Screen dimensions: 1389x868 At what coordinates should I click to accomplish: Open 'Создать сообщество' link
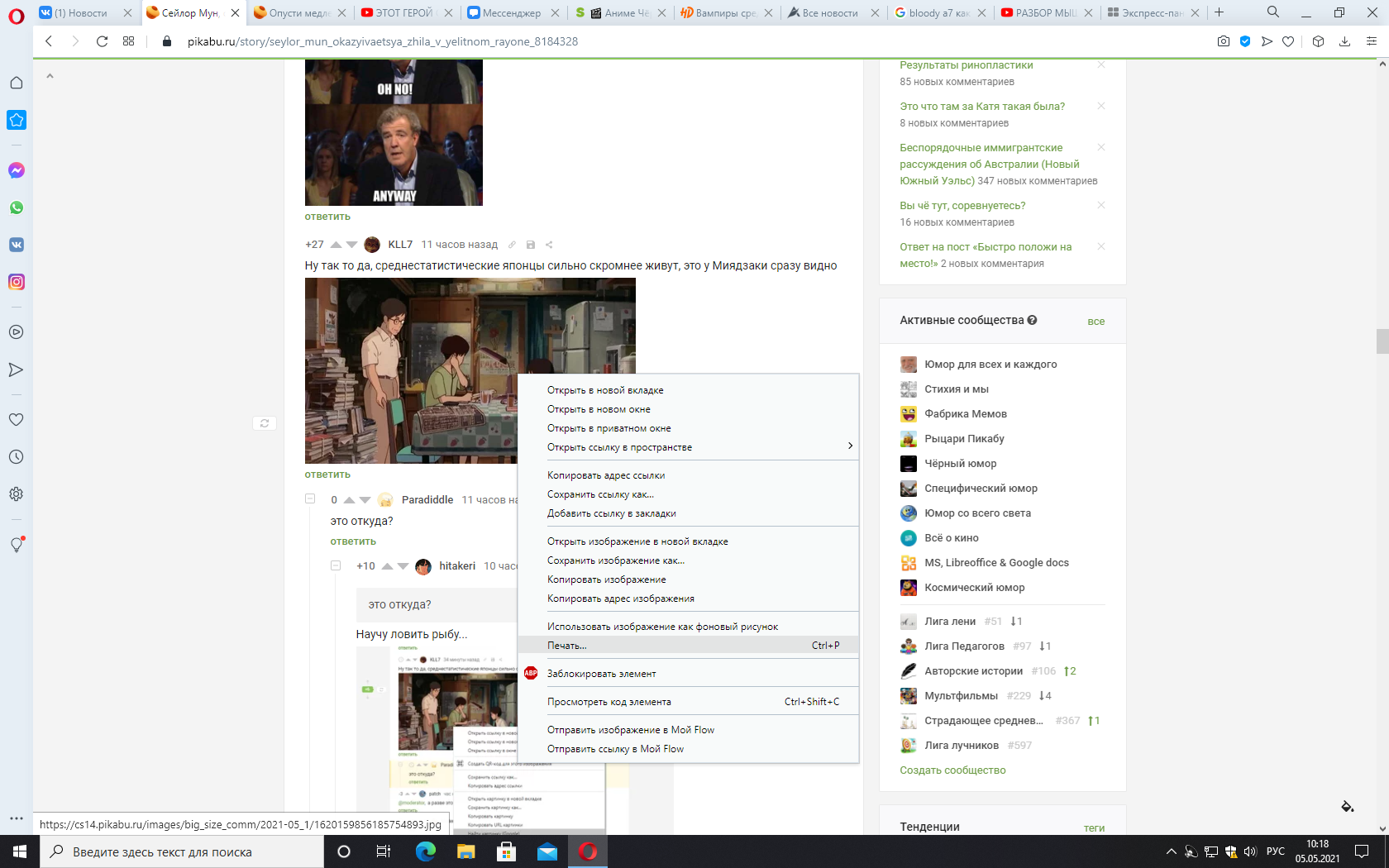coord(952,770)
